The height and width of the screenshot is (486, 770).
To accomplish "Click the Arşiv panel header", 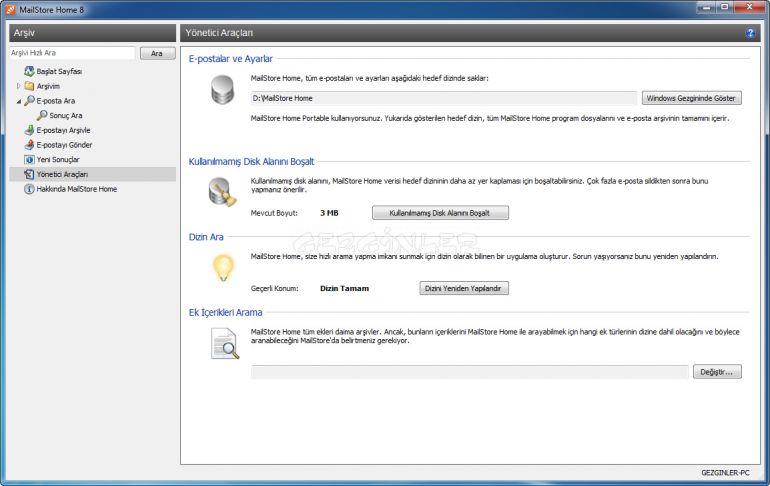I will tap(92, 33).
